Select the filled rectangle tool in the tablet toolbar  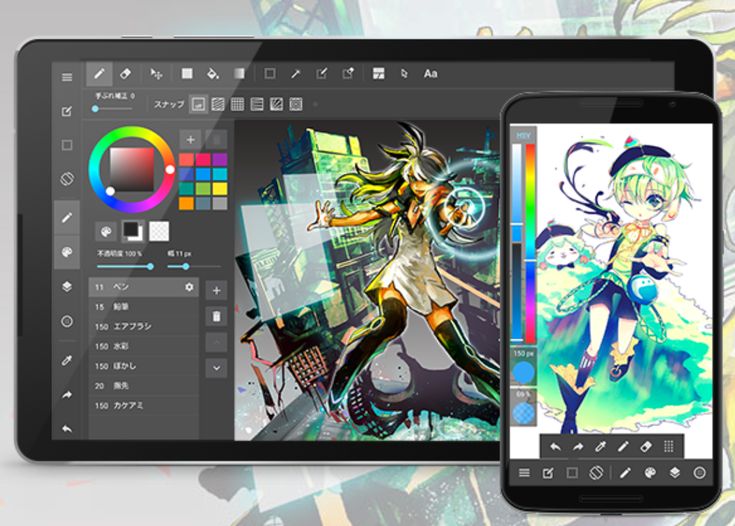pyautogui.click(x=187, y=74)
